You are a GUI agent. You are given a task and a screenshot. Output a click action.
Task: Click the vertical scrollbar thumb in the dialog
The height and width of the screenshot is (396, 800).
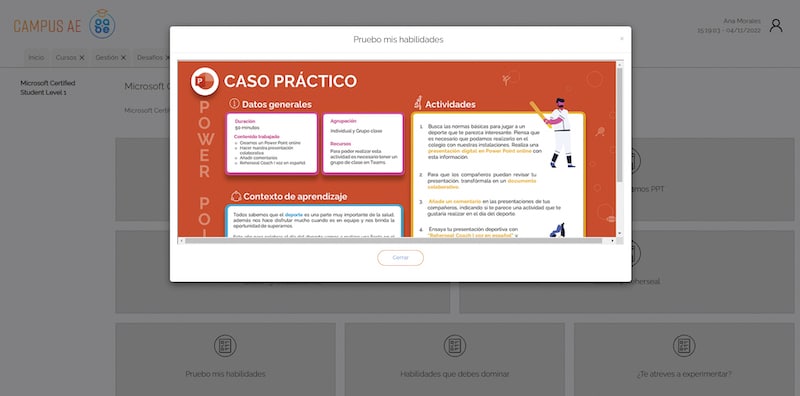[619, 125]
